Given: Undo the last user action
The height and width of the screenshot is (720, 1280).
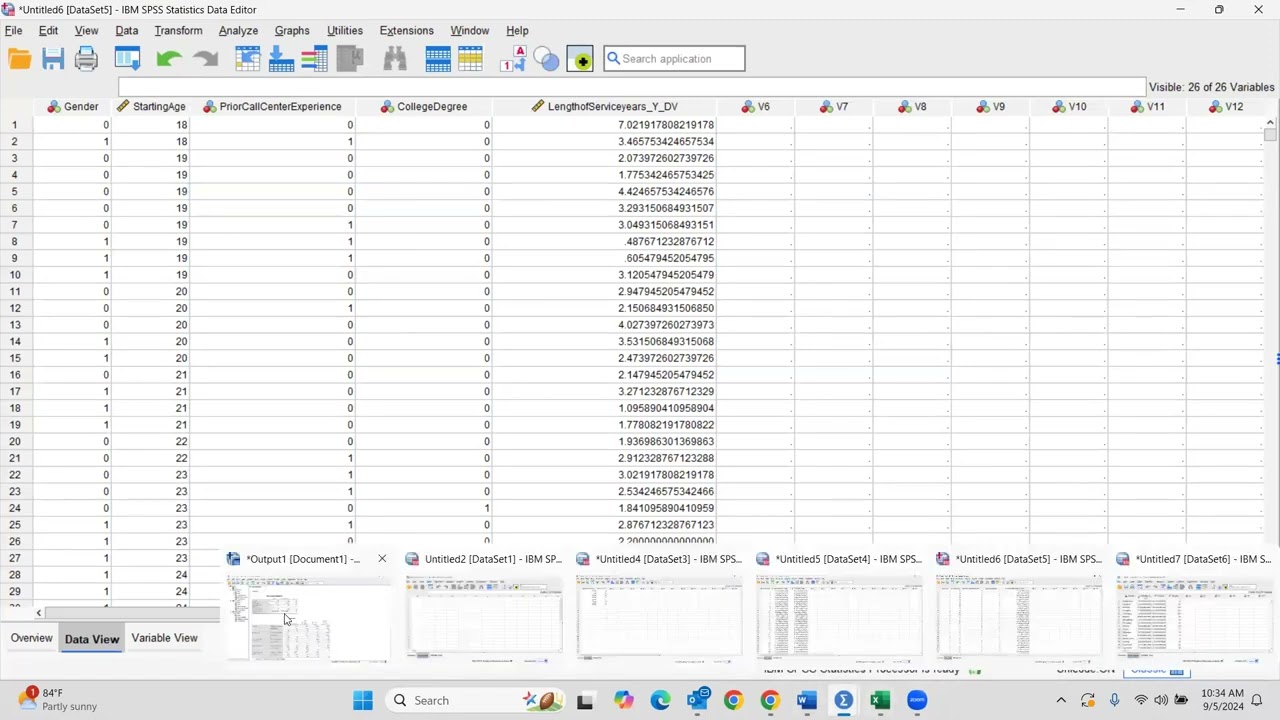Looking at the screenshot, I should (x=169, y=59).
